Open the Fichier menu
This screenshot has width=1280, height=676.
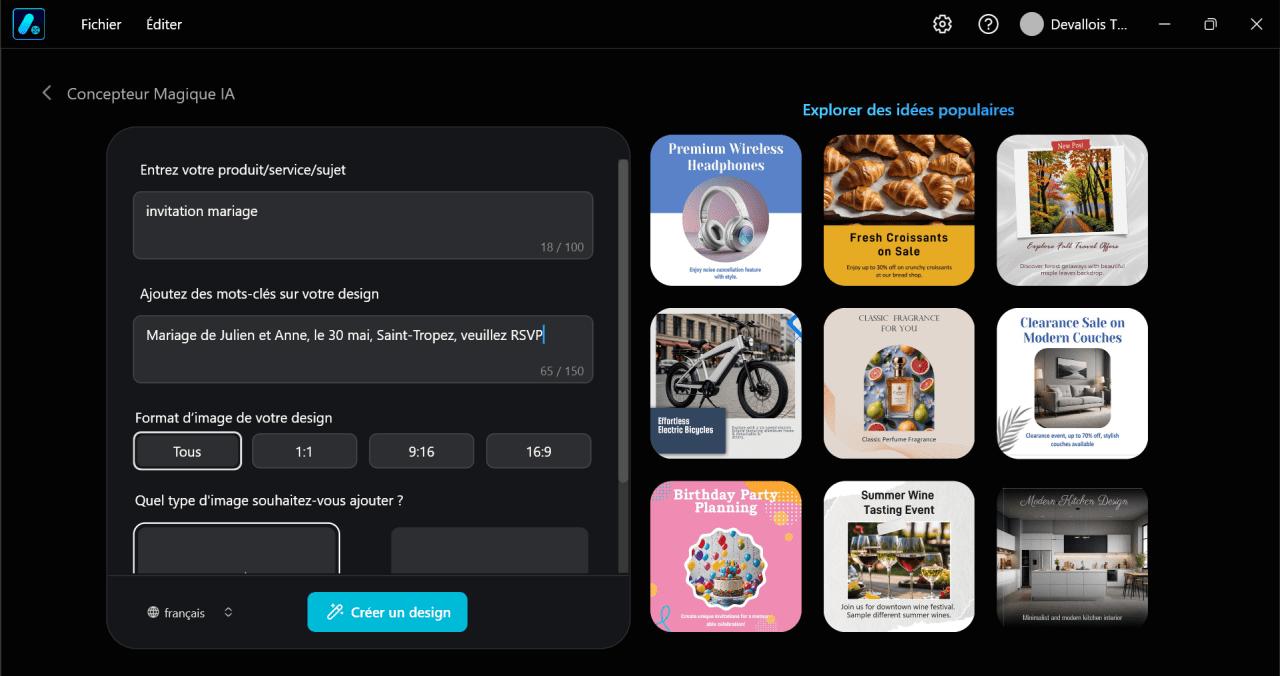tap(101, 24)
